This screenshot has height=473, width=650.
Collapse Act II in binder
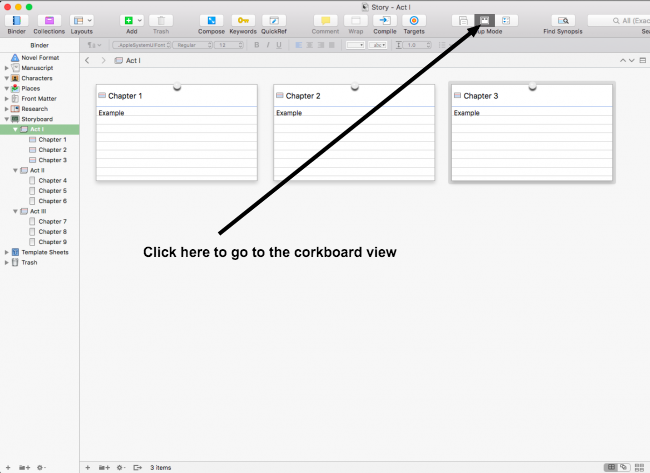click(15, 170)
